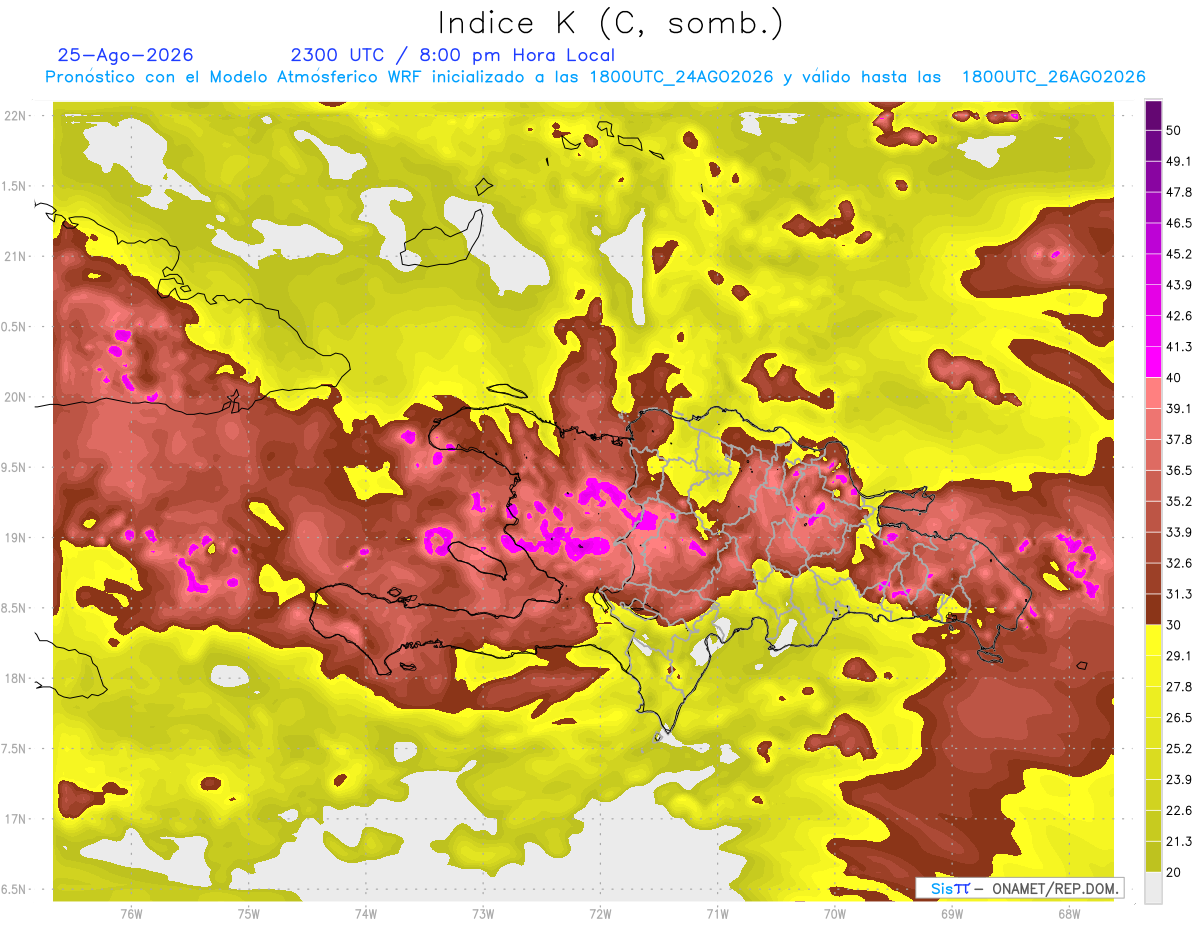The image size is (1200, 927).
Task: Click the "73W" longitude label
Action: pos(483,914)
